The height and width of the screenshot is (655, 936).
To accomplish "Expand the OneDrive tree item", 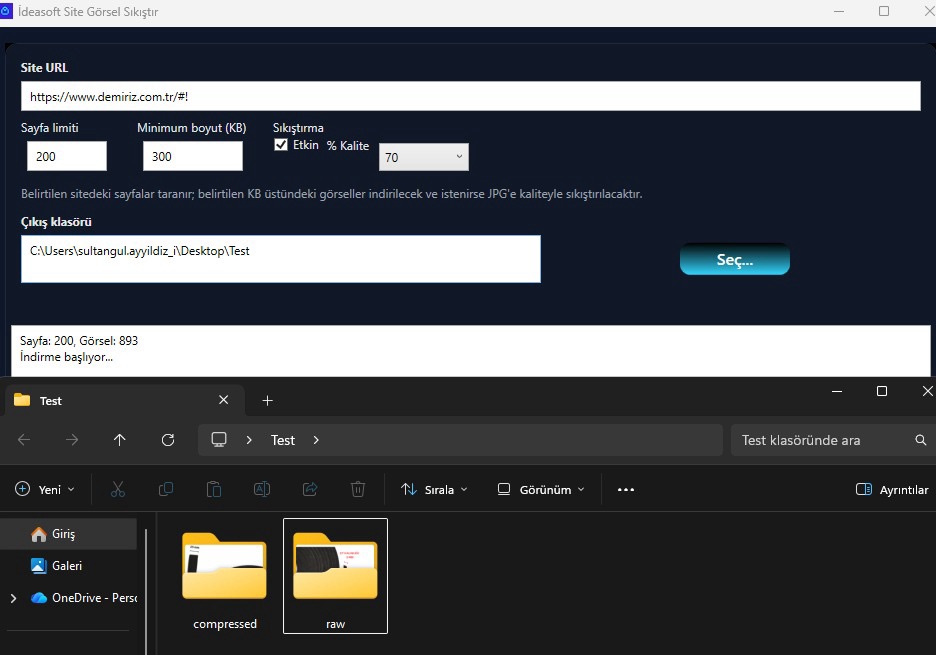I will pos(13,598).
